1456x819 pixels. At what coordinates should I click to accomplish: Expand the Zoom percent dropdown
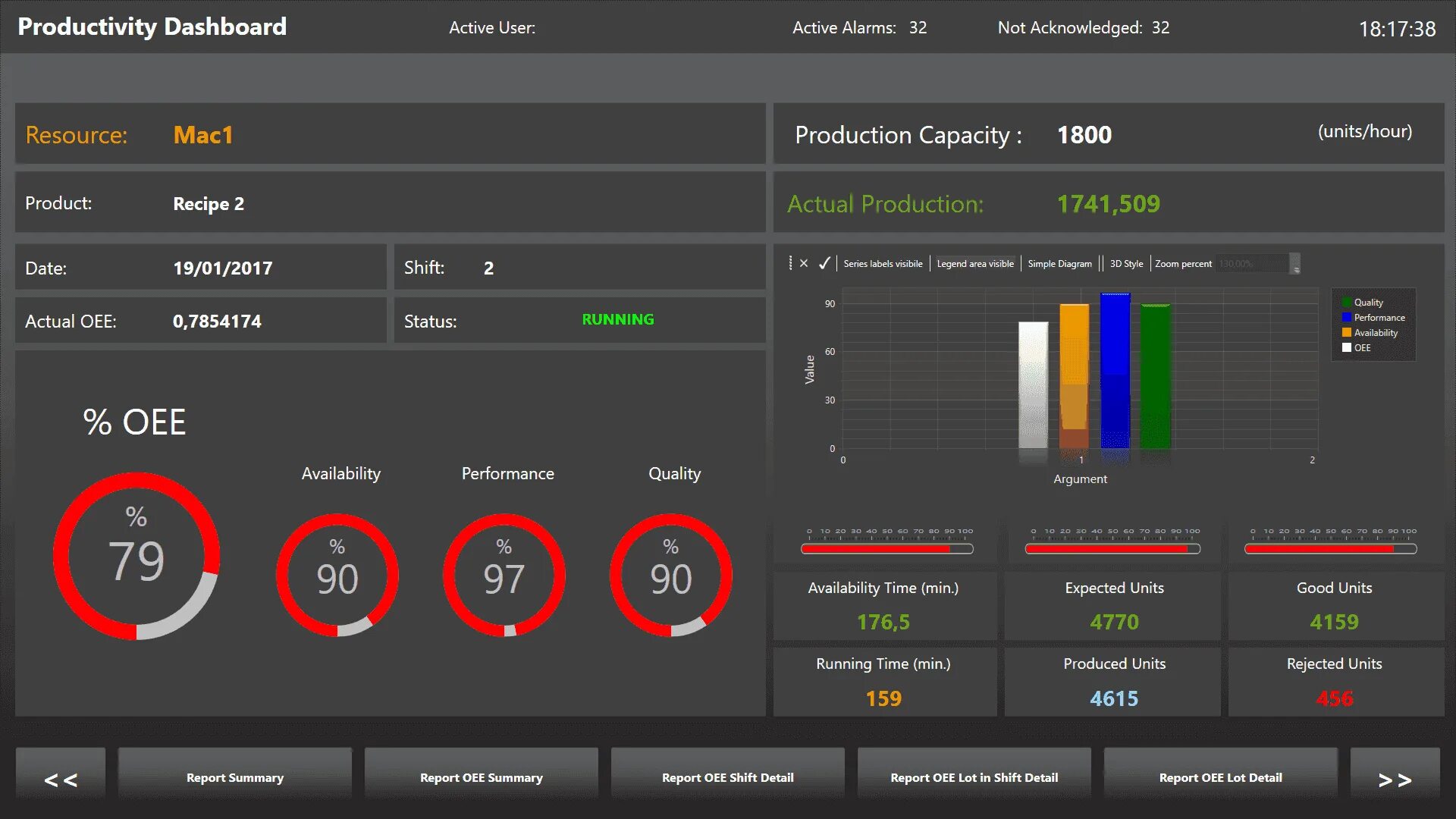tap(1298, 263)
